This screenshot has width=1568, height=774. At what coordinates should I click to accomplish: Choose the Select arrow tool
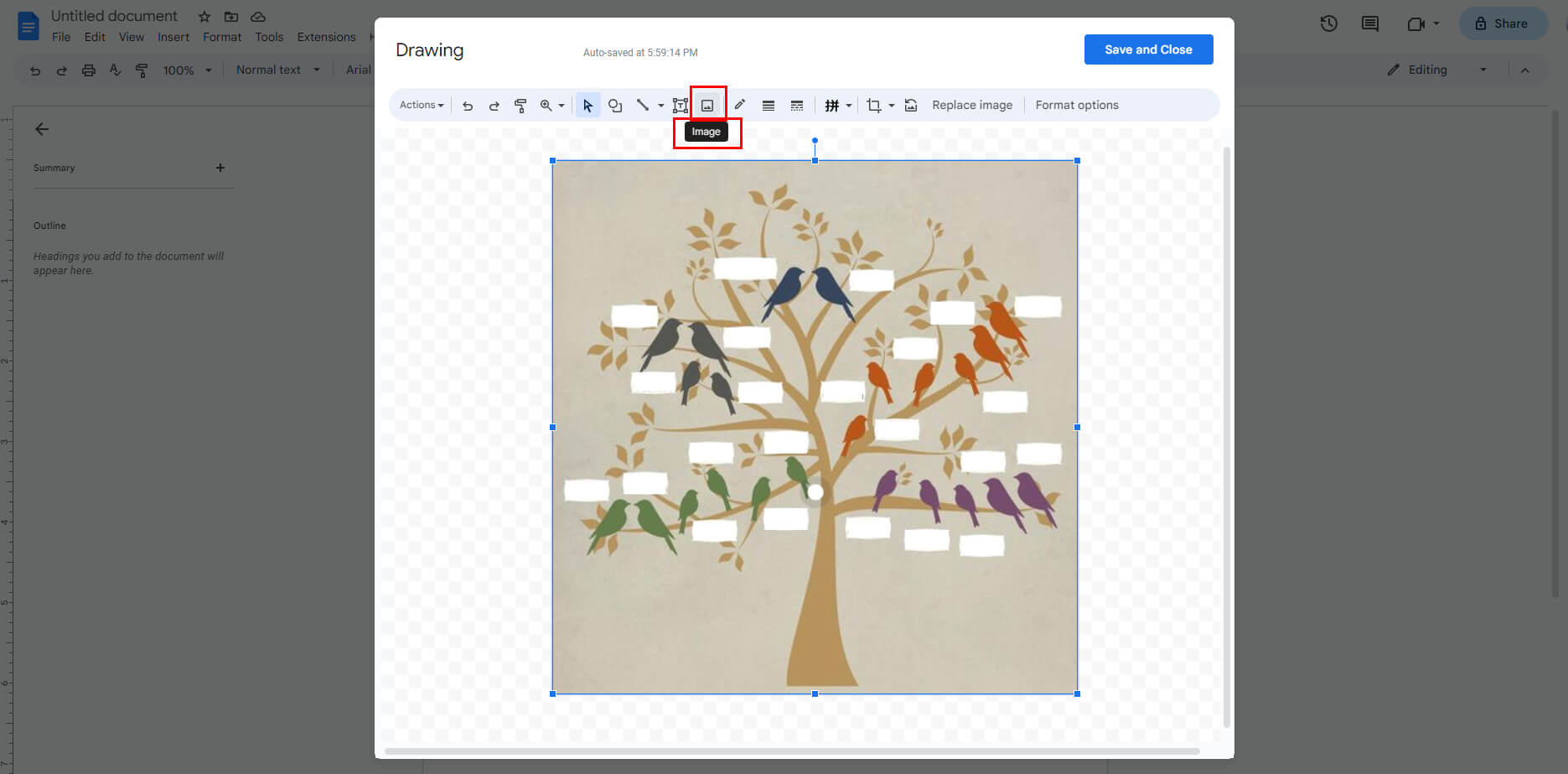pyautogui.click(x=587, y=106)
